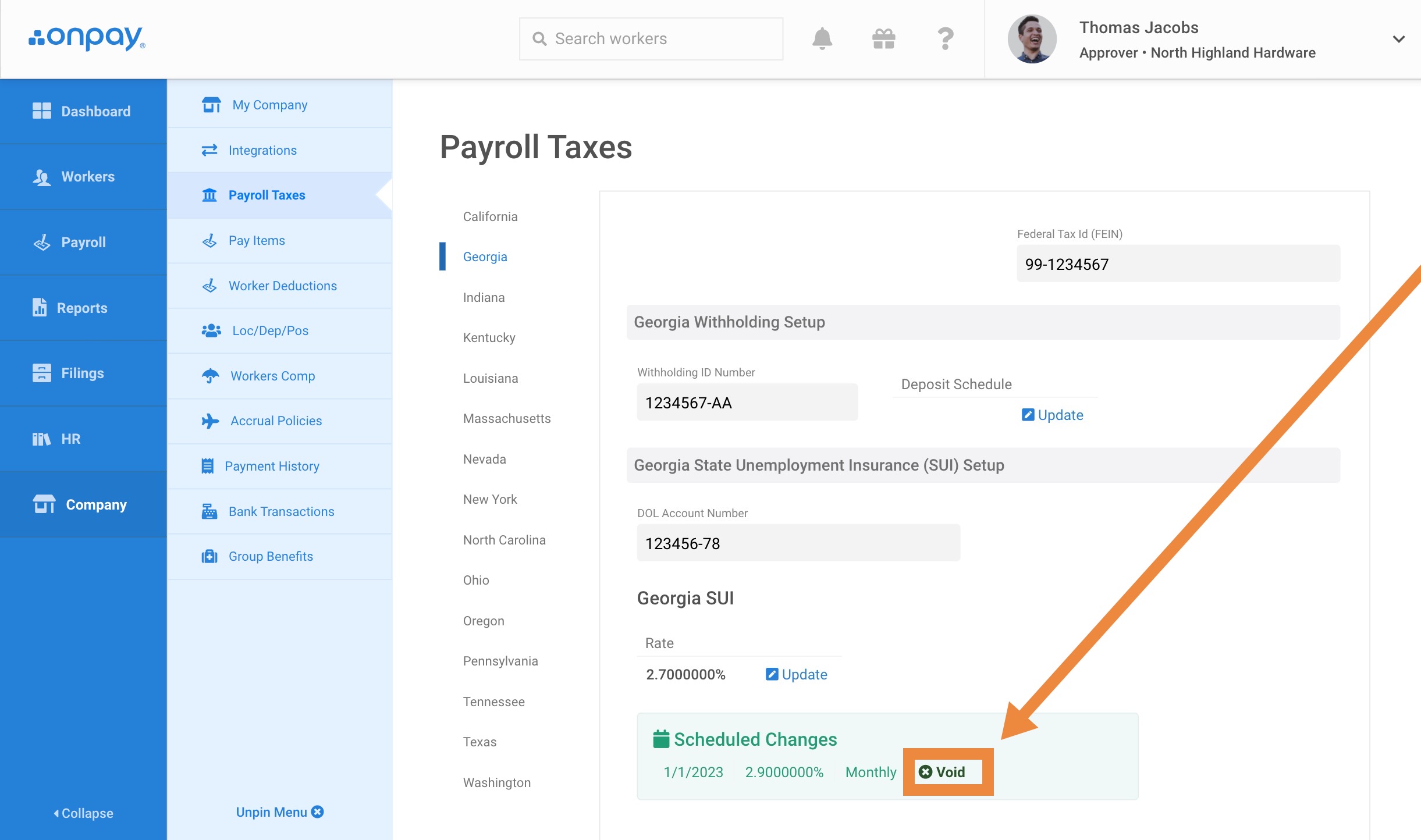
Task: Select California in state list
Action: coord(491,216)
